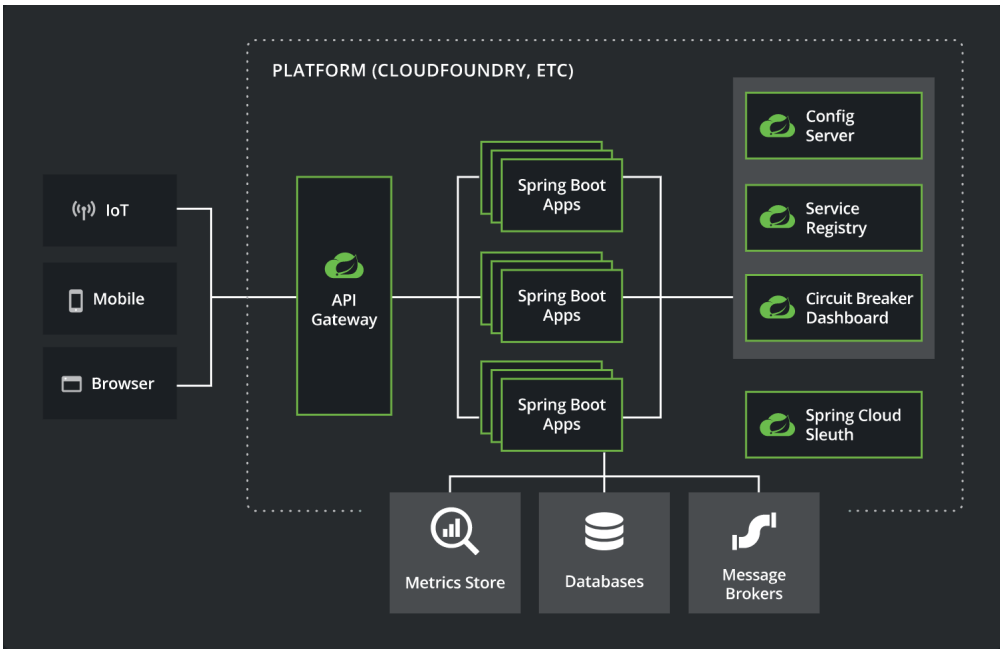Click the PLATFORM (CLOUDFOUNDRY, ETC) heading

(x=423, y=70)
